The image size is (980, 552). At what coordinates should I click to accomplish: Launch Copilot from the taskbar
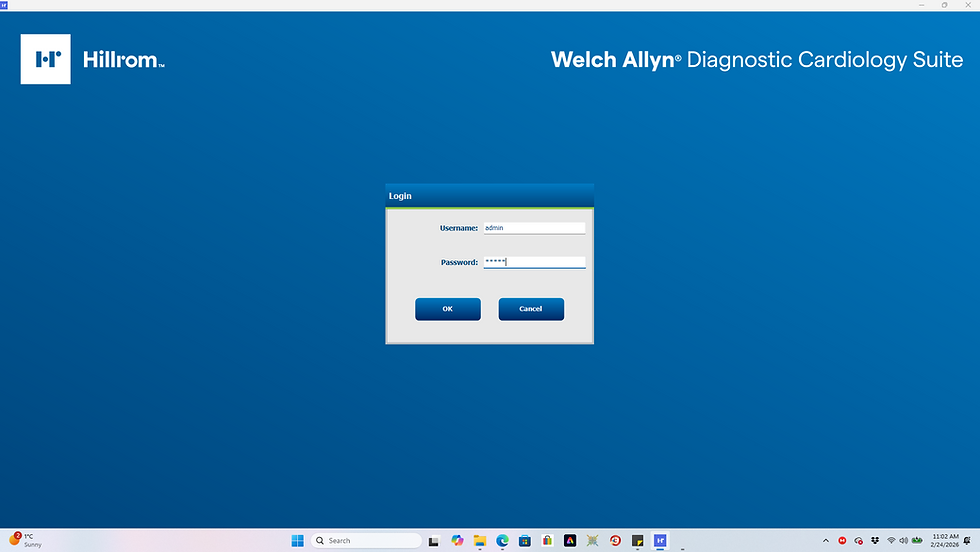coord(457,541)
